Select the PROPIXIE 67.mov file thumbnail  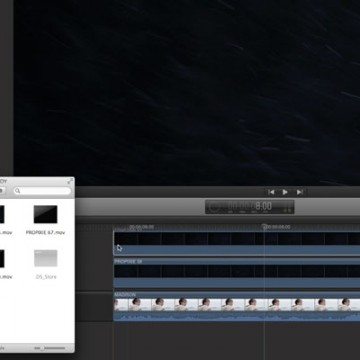[x=45, y=214]
